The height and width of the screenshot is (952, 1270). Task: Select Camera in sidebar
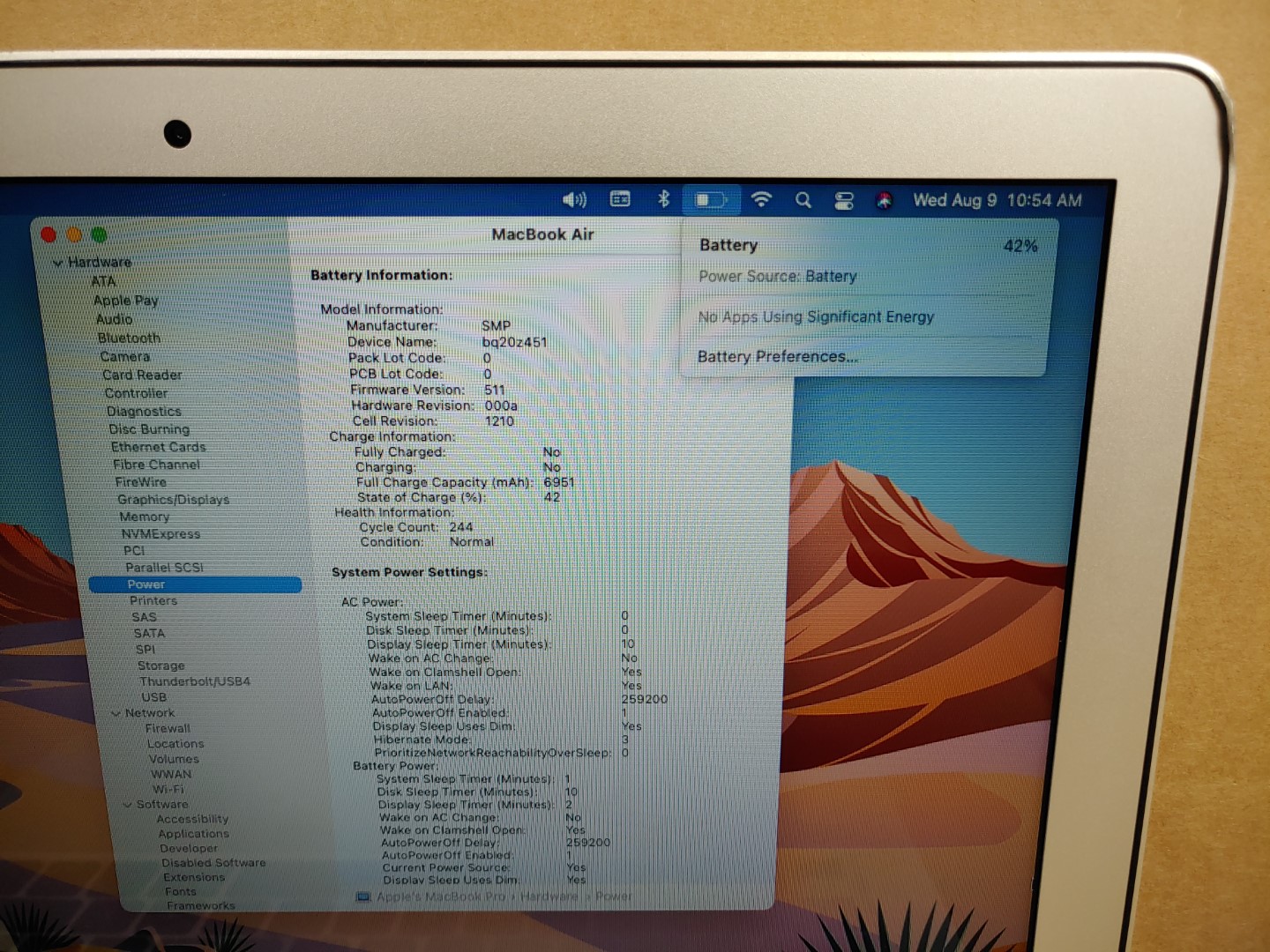click(125, 356)
